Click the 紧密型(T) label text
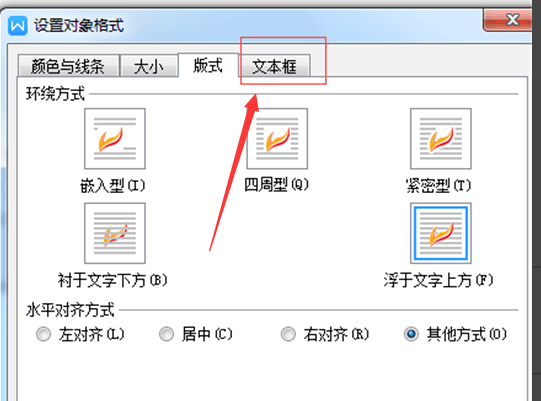Screen dimensions: 541x401 pyautogui.click(x=439, y=186)
